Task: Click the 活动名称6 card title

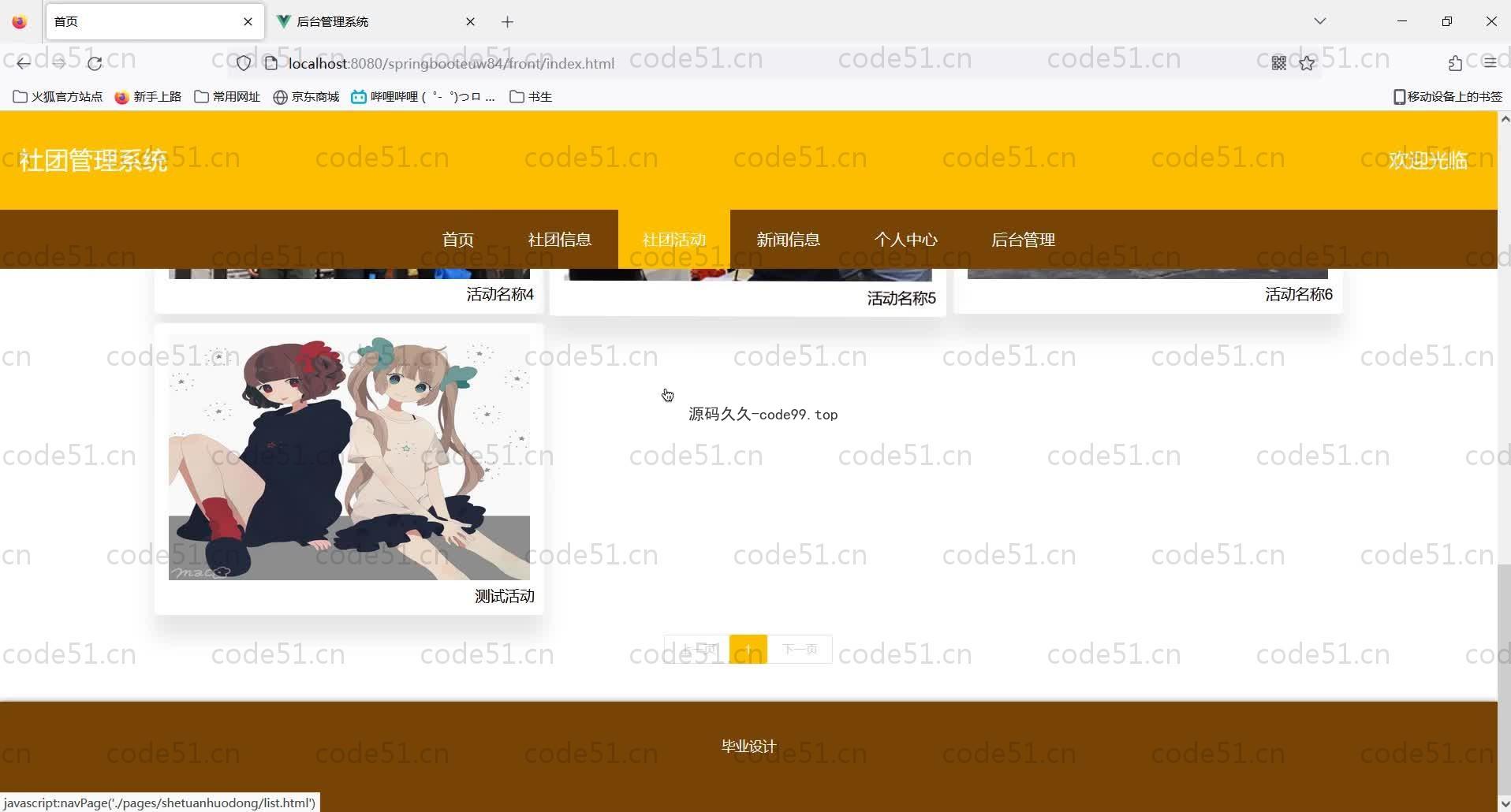Action: pos(1299,294)
